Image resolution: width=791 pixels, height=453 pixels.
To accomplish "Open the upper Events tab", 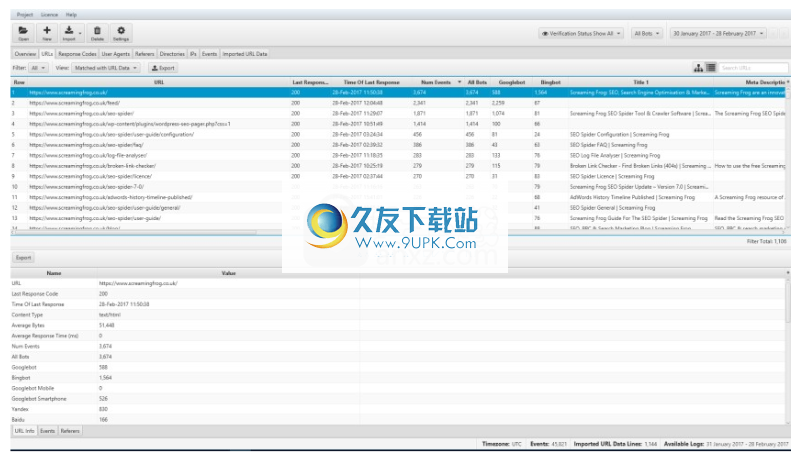I will coord(209,54).
